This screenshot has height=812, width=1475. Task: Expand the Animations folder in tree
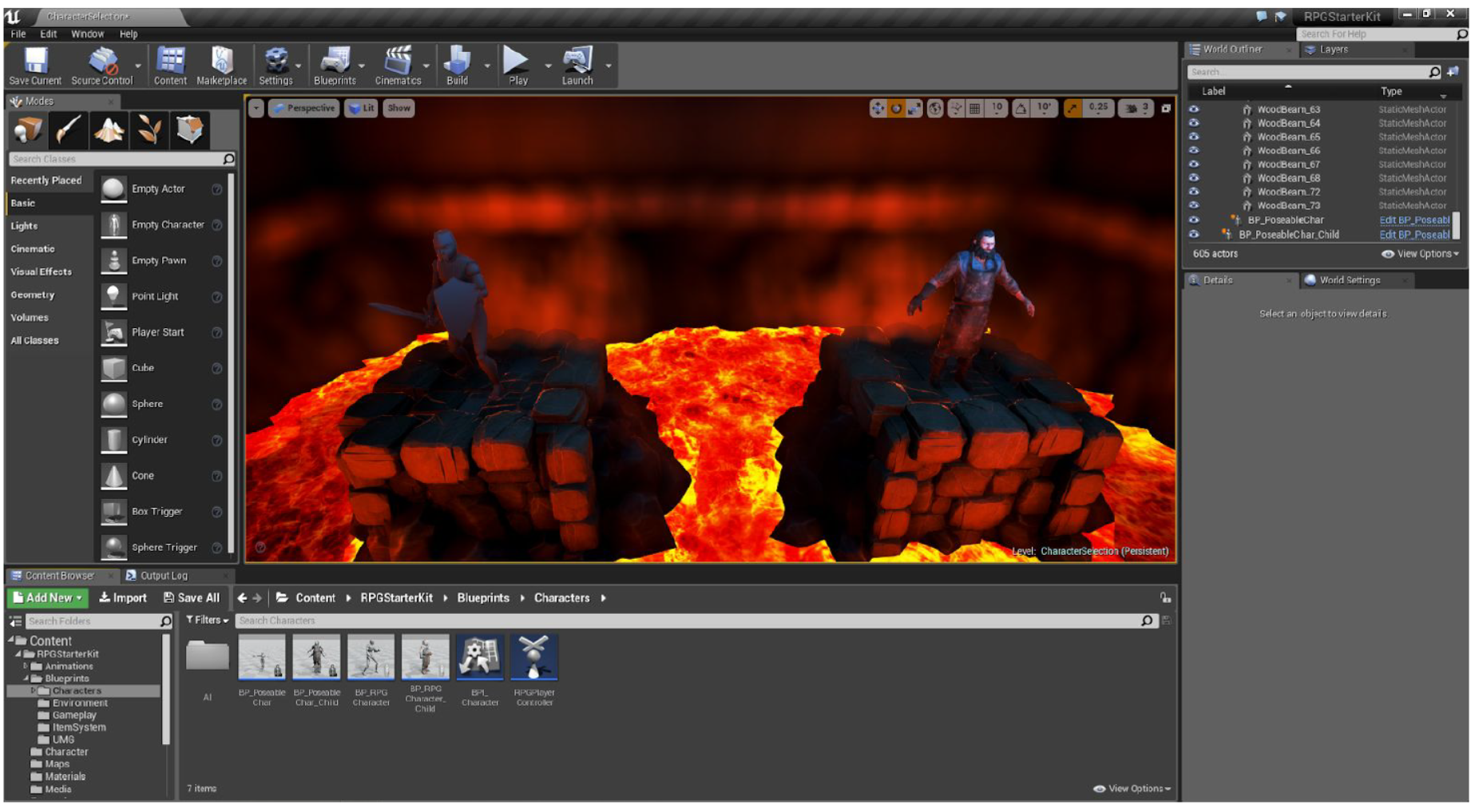(x=26, y=666)
